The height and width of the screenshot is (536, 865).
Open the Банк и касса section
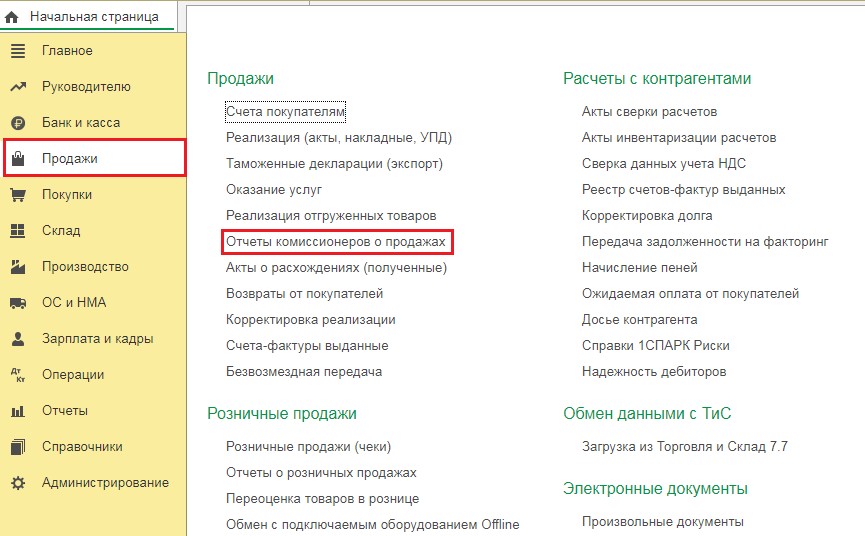pos(94,123)
